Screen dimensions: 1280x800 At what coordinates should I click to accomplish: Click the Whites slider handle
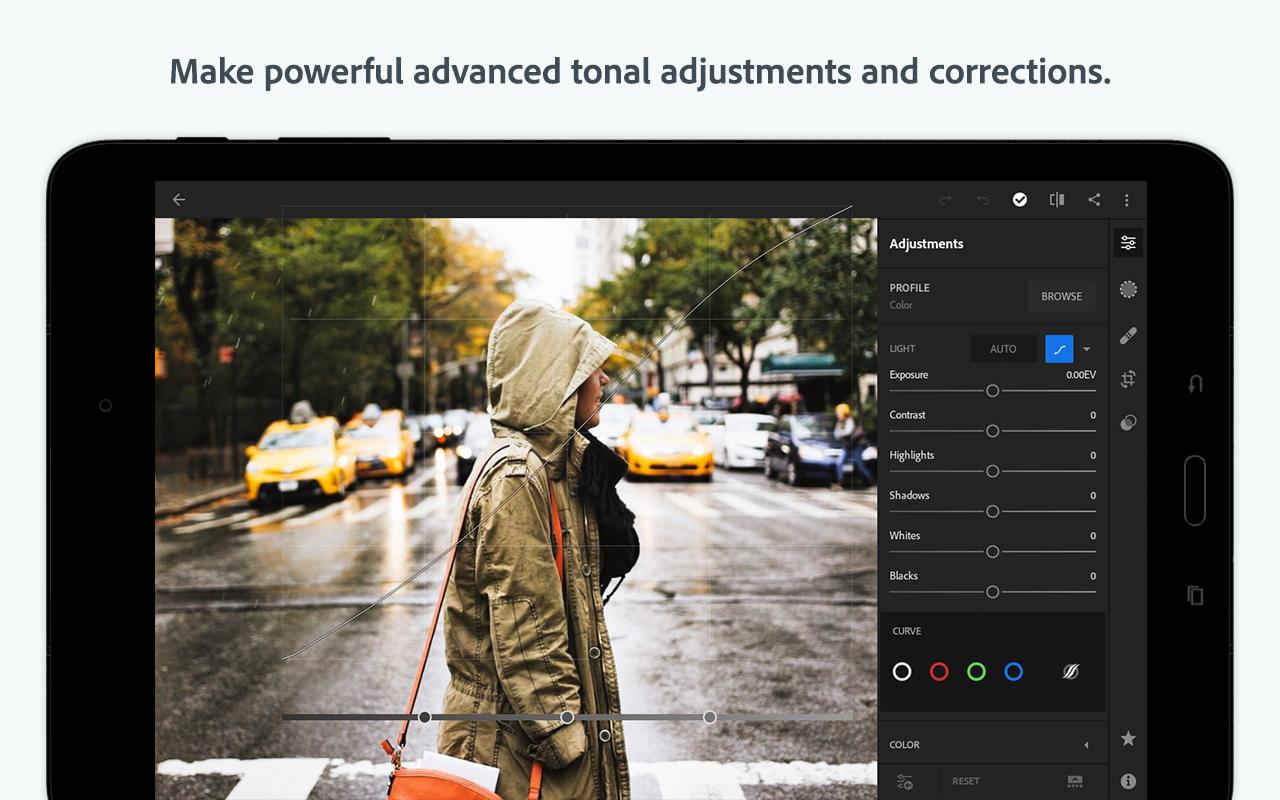(x=993, y=551)
